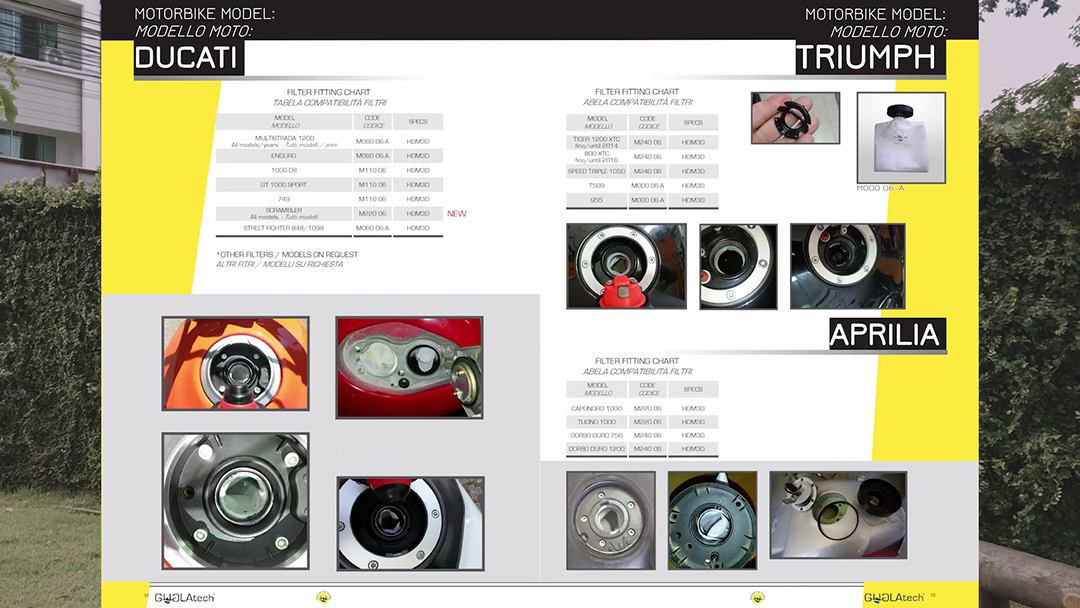The image size is (1080, 608).
Task: Click the round yellow emblem on Ducati page footer
Action: click(x=323, y=597)
